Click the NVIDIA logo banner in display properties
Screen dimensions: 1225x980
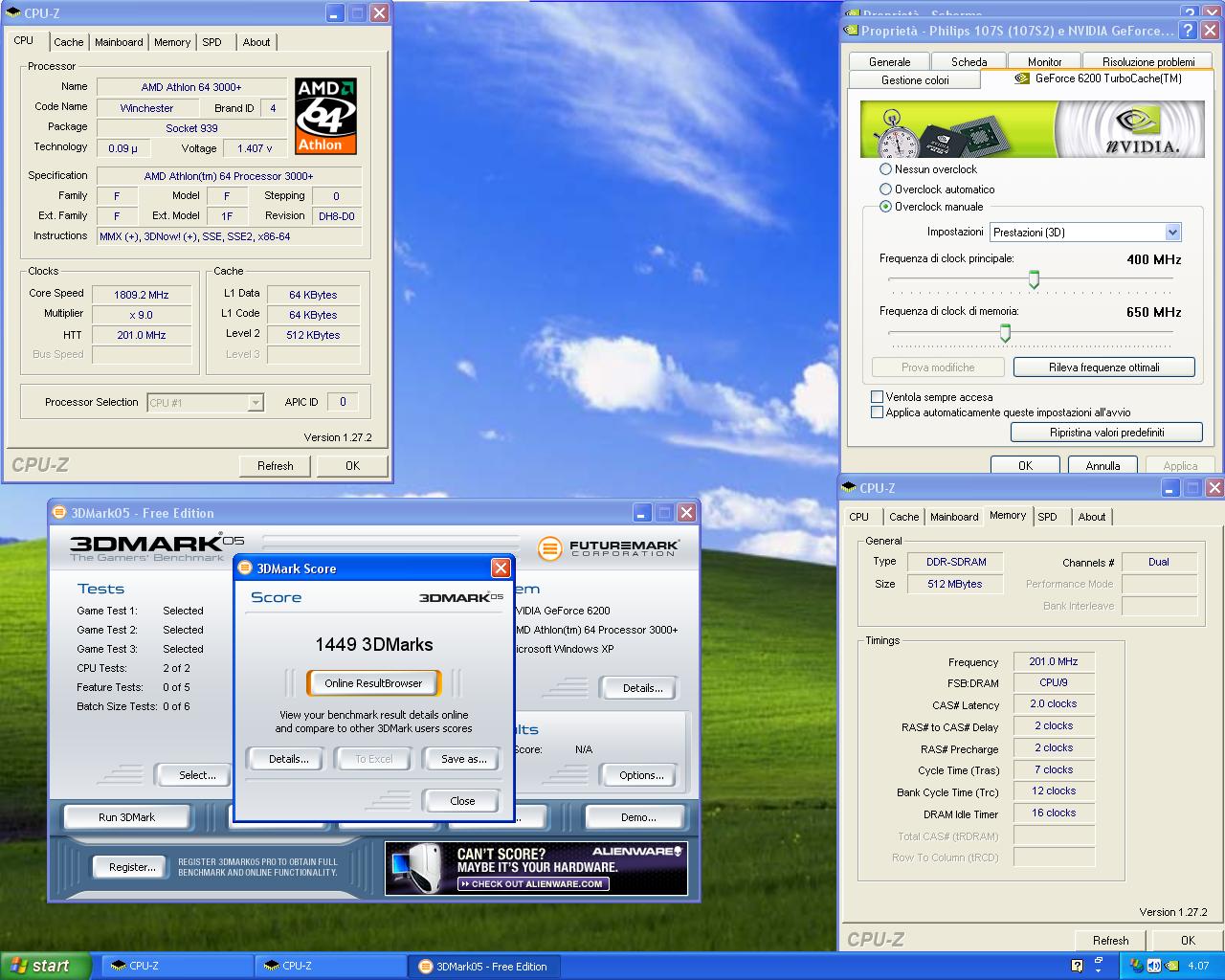[1033, 129]
